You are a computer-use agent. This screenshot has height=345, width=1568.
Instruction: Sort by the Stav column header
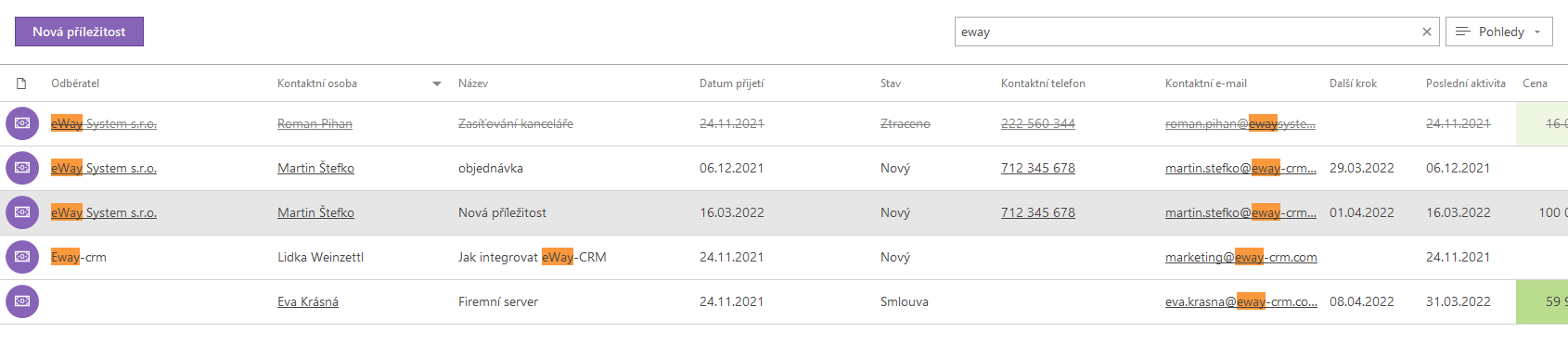pos(891,83)
